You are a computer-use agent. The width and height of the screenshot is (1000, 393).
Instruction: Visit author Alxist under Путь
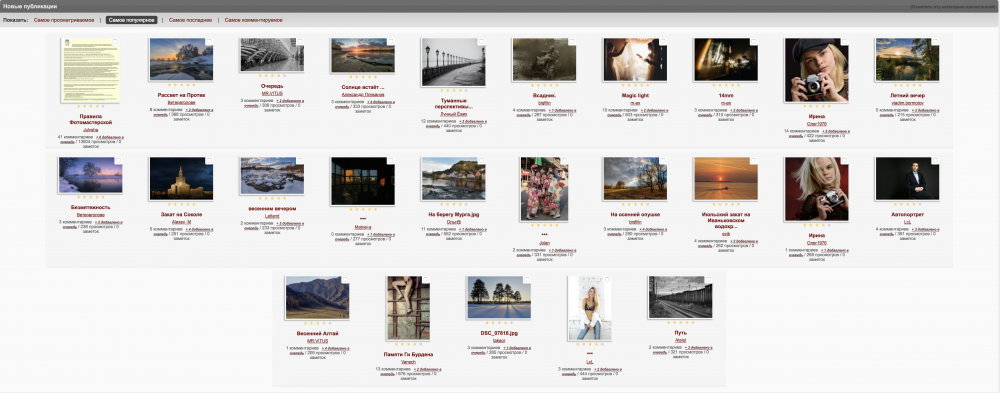(x=680, y=340)
